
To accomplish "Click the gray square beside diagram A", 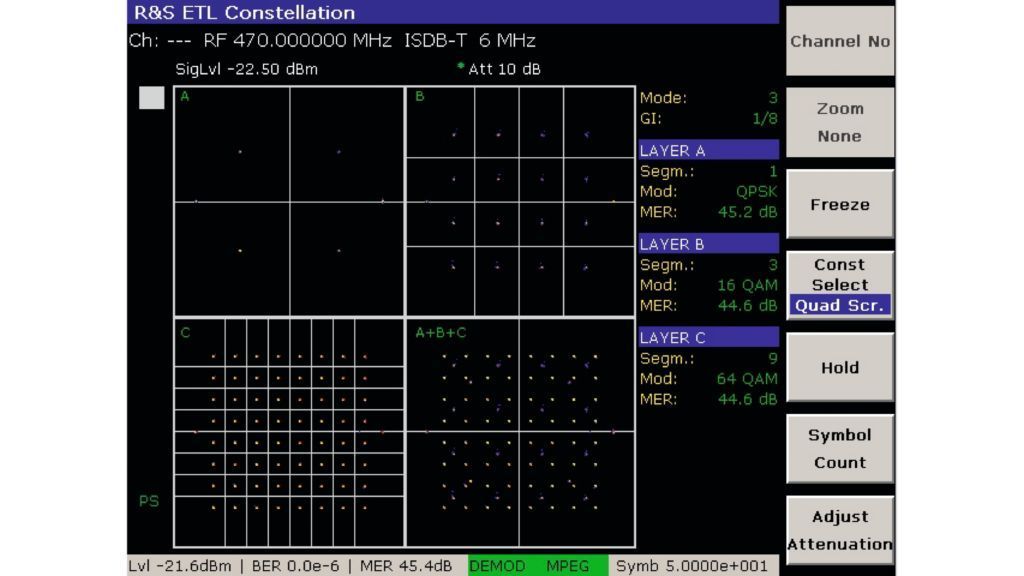I will pyautogui.click(x=151, y=98).
